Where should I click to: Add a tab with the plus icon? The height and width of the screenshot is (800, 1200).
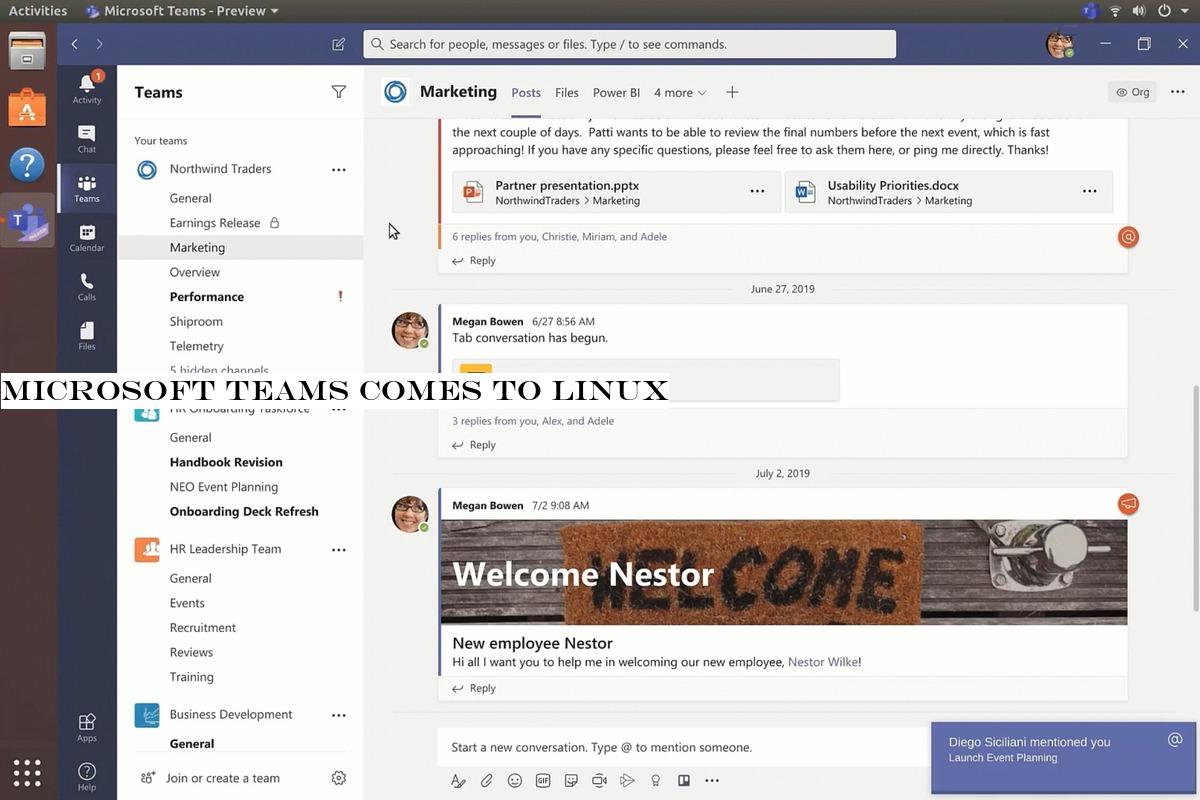pyautogui.click(x=732, y=92)
